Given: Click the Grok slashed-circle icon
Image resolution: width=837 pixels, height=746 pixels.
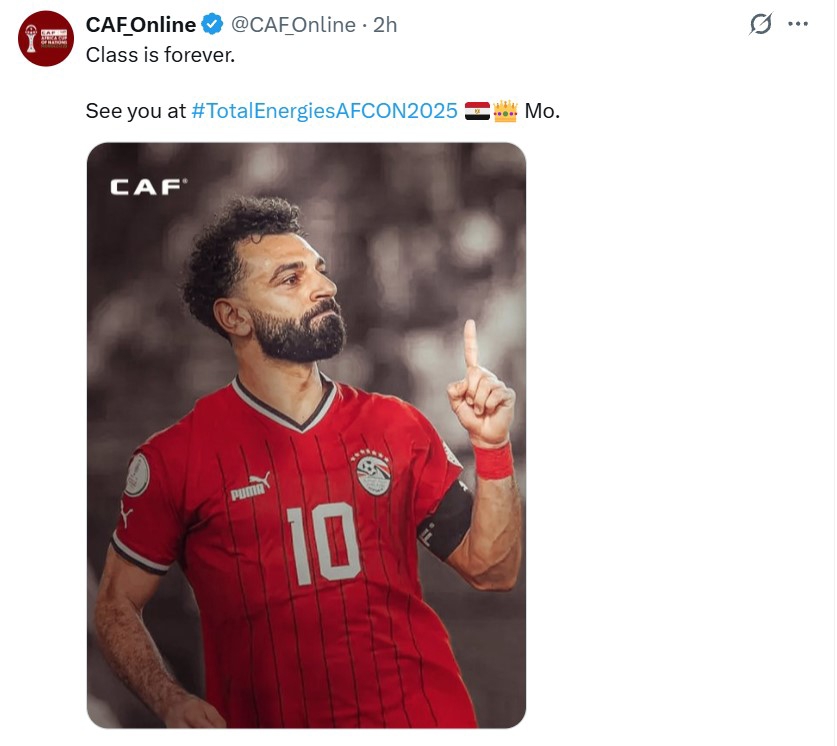Looking at the screenshot, I should coord(761,25).
